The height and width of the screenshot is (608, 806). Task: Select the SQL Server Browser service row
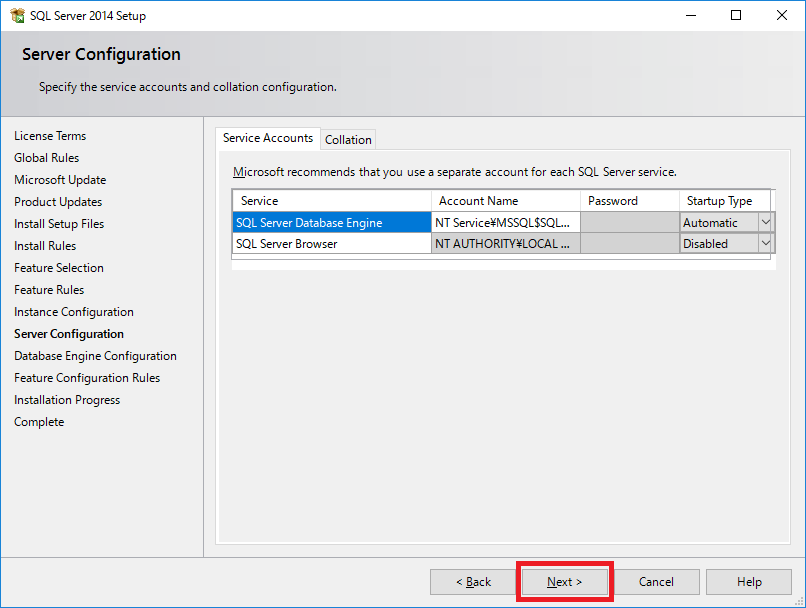(332, 244)
